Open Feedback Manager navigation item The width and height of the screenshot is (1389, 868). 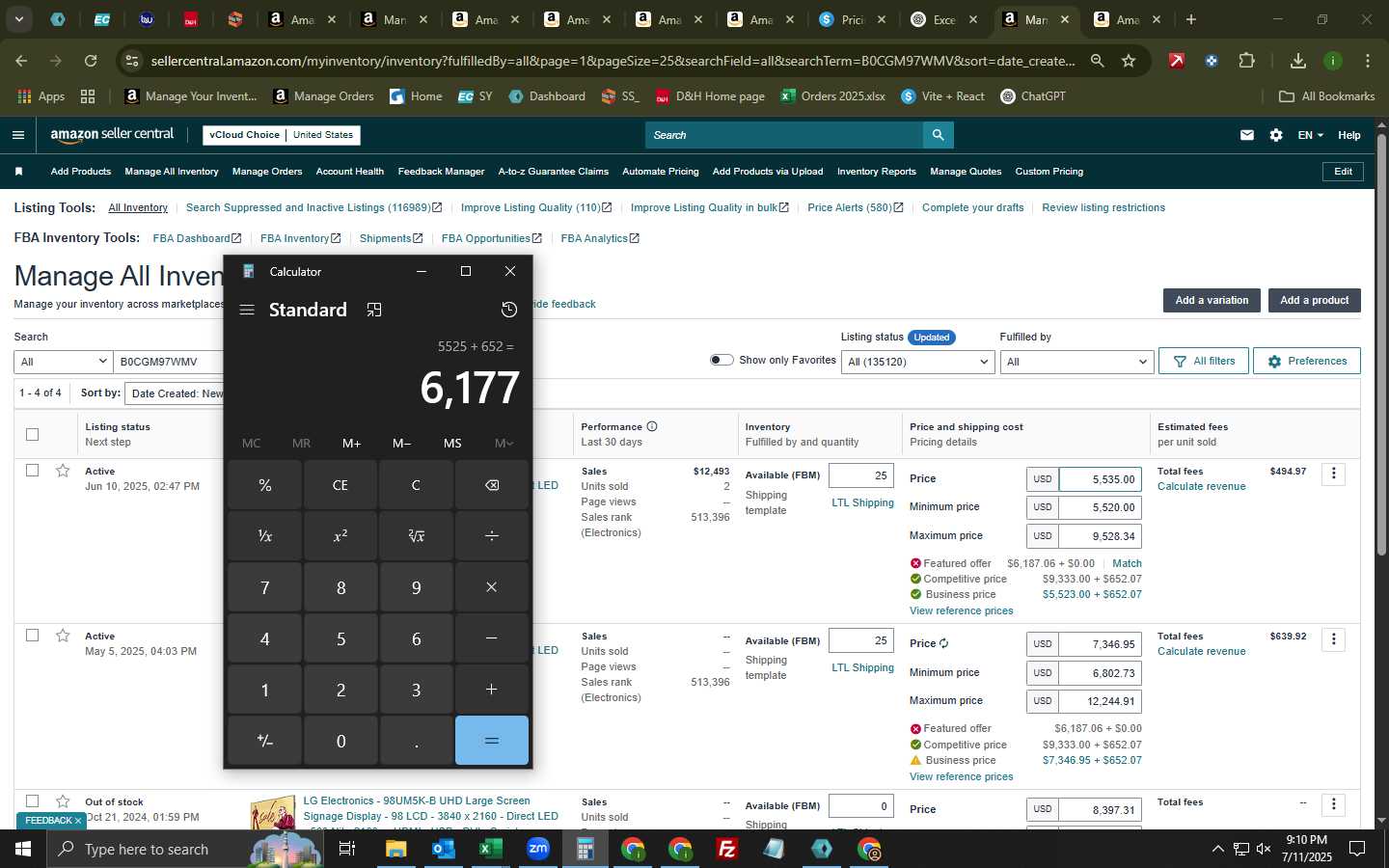click(441, 172)
